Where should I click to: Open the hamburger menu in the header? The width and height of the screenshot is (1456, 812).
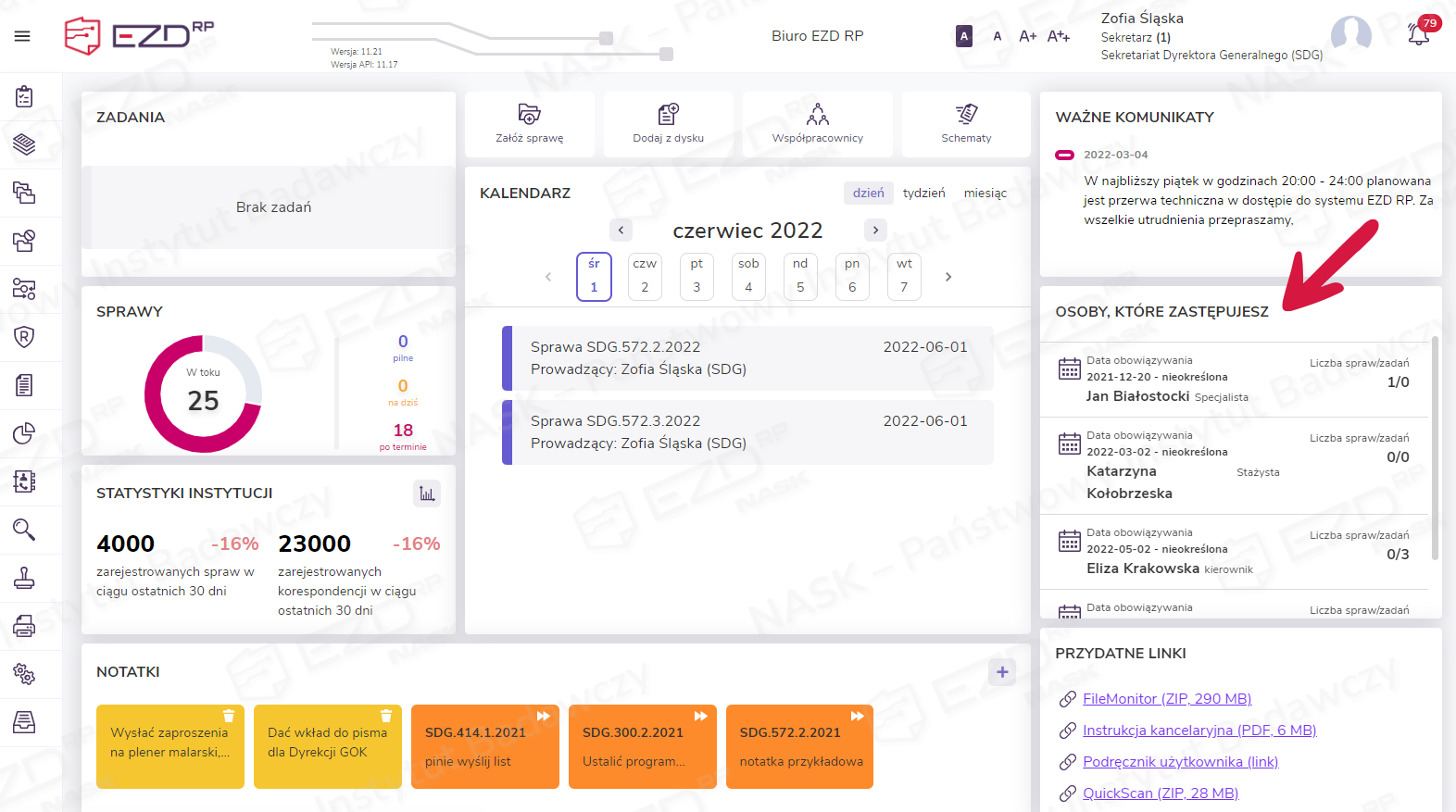pos(22,36)
